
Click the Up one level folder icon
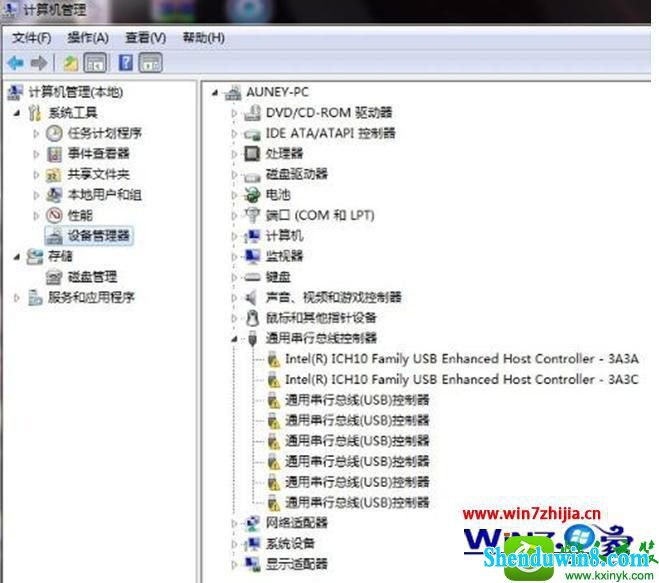(x=71, y=63)
